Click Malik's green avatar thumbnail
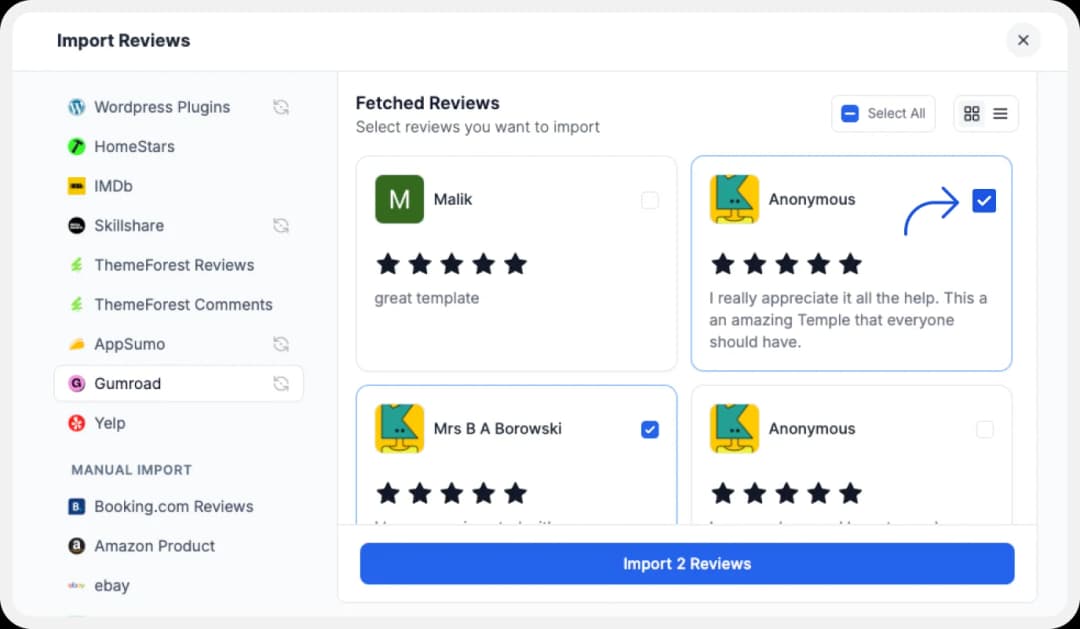Screen dimensions: 1080x629 pos(399,200)
